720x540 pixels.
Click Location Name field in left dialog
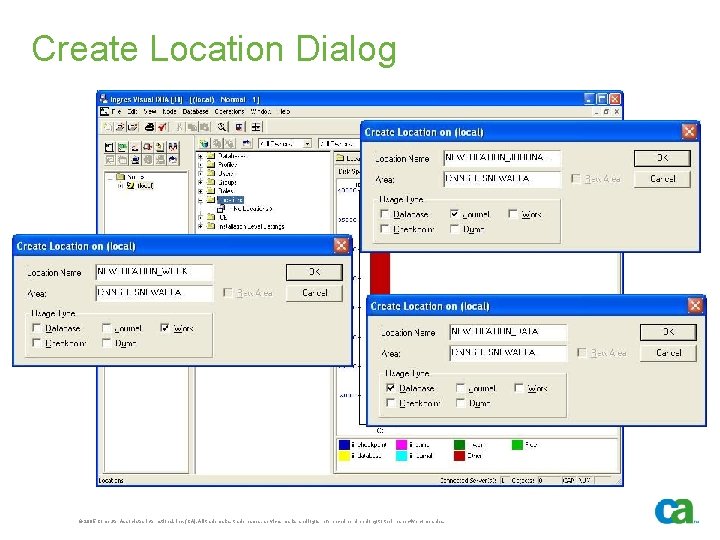pos(154,272)
